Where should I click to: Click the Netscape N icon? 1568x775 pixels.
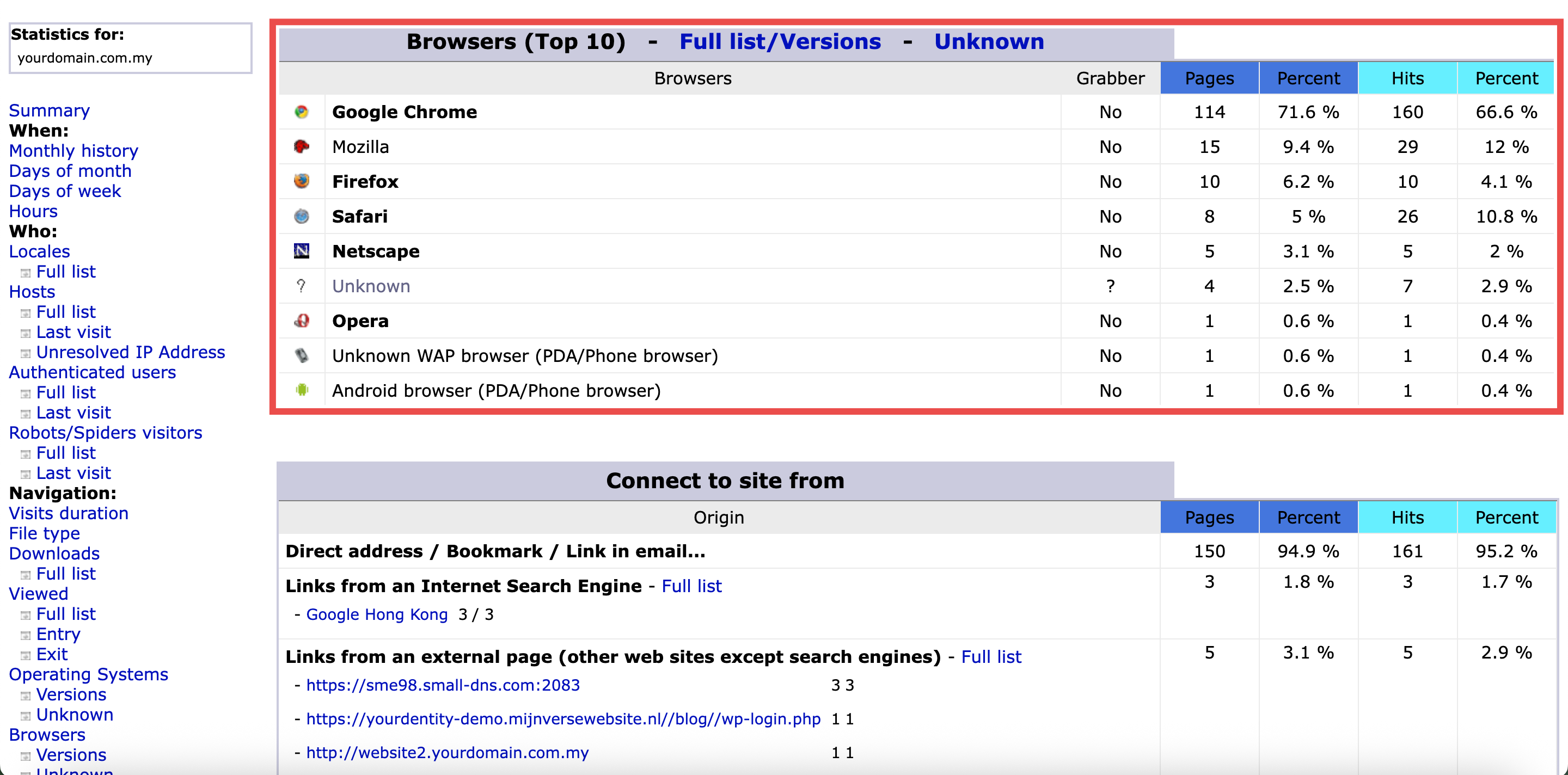(x=301, y=251)
